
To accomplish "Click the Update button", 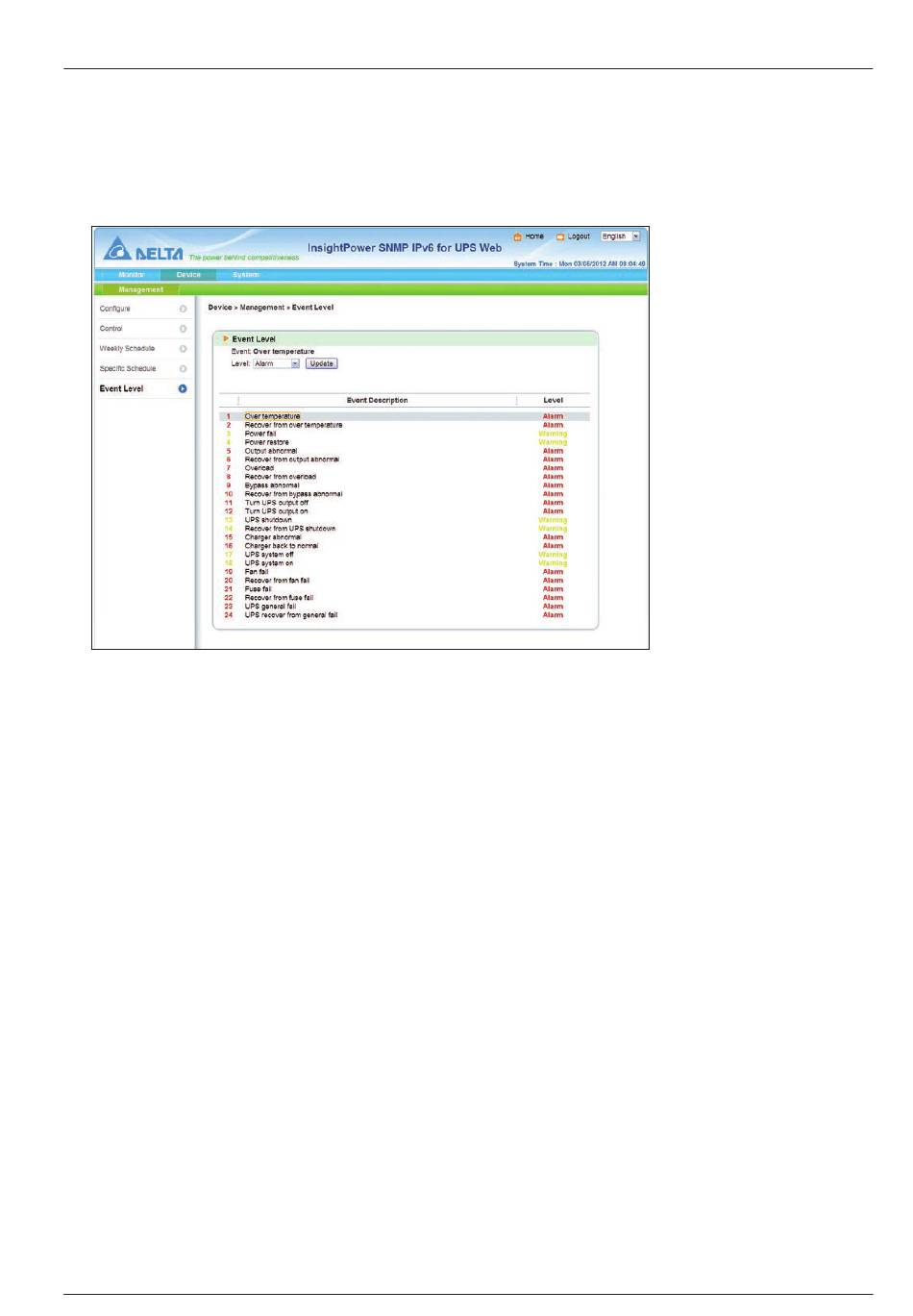I will pyautogui.click(x=322, y=363).
